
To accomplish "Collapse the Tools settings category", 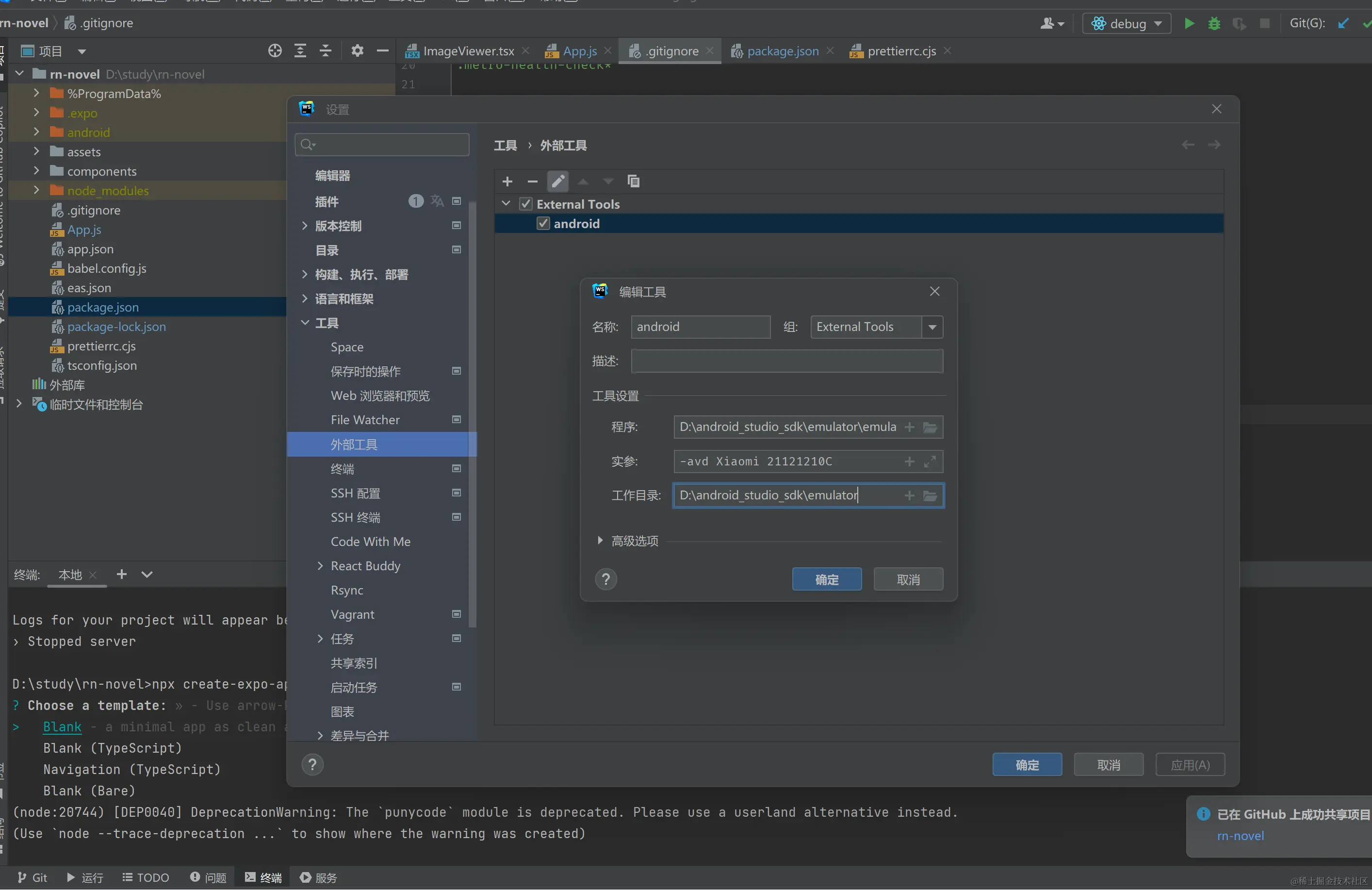I will click(305, 323).
